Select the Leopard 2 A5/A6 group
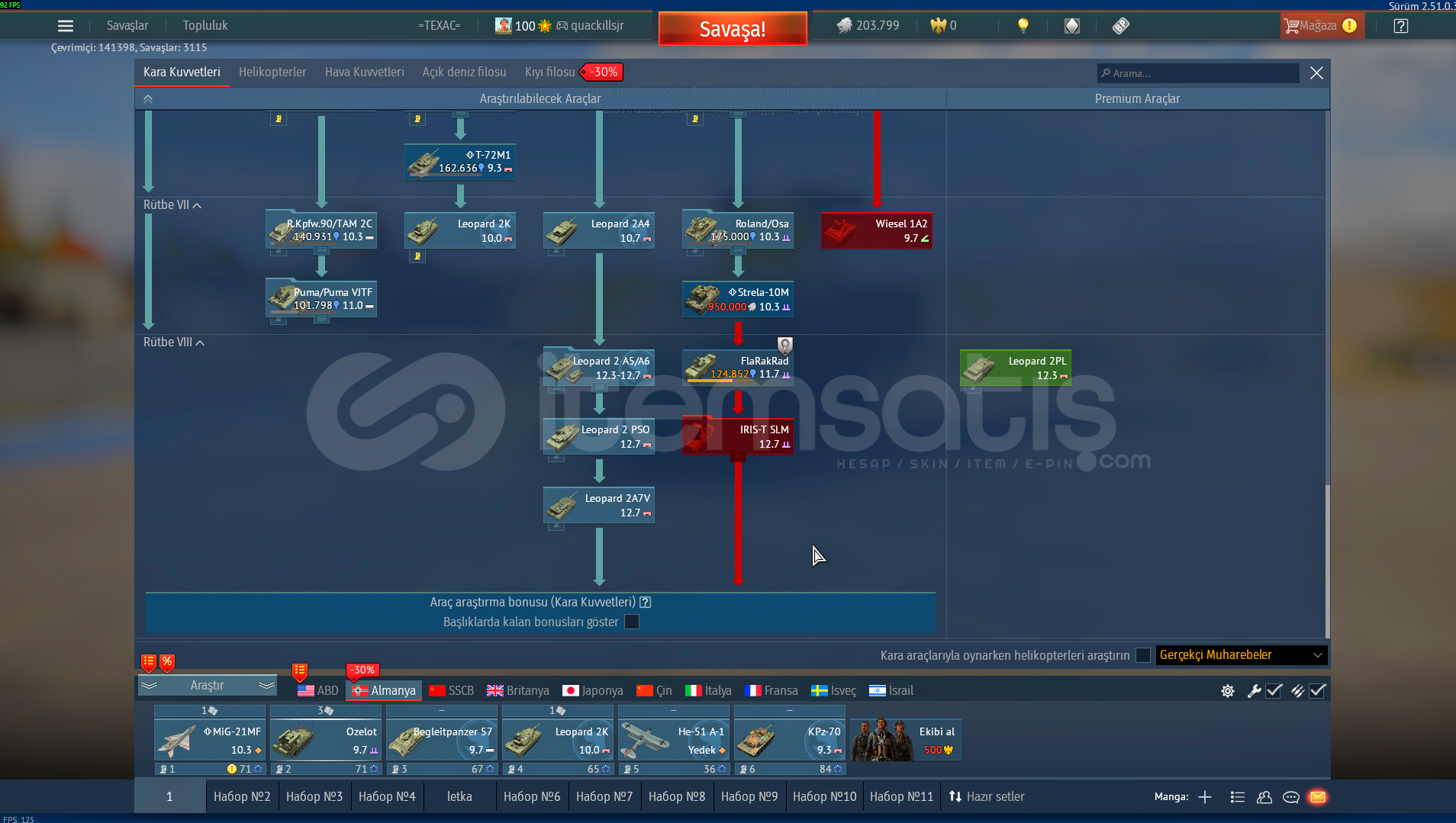1456x823 pixels. pos(599,368)
